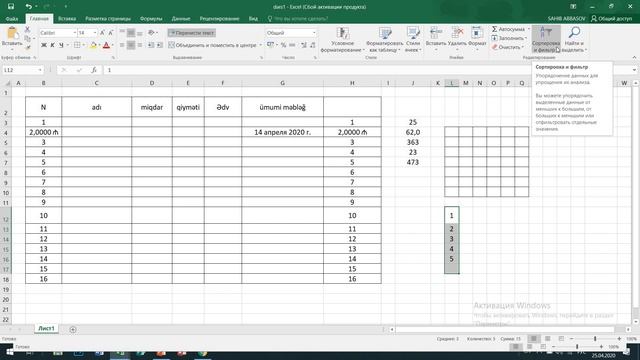Click the Заполнить fill button
The width and height of the screenshot is (640, 360).
[x=509, y=38]
